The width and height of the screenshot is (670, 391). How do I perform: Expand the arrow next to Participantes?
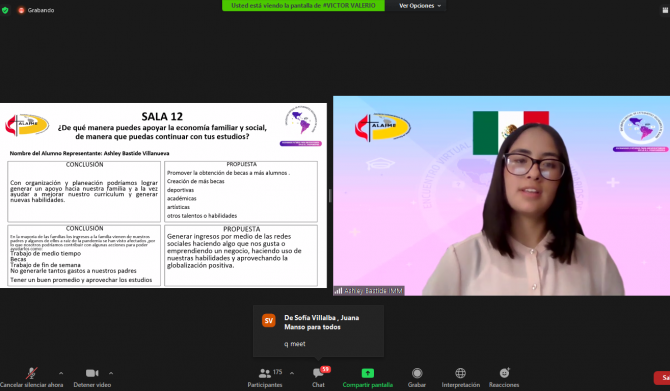(292, 373)
